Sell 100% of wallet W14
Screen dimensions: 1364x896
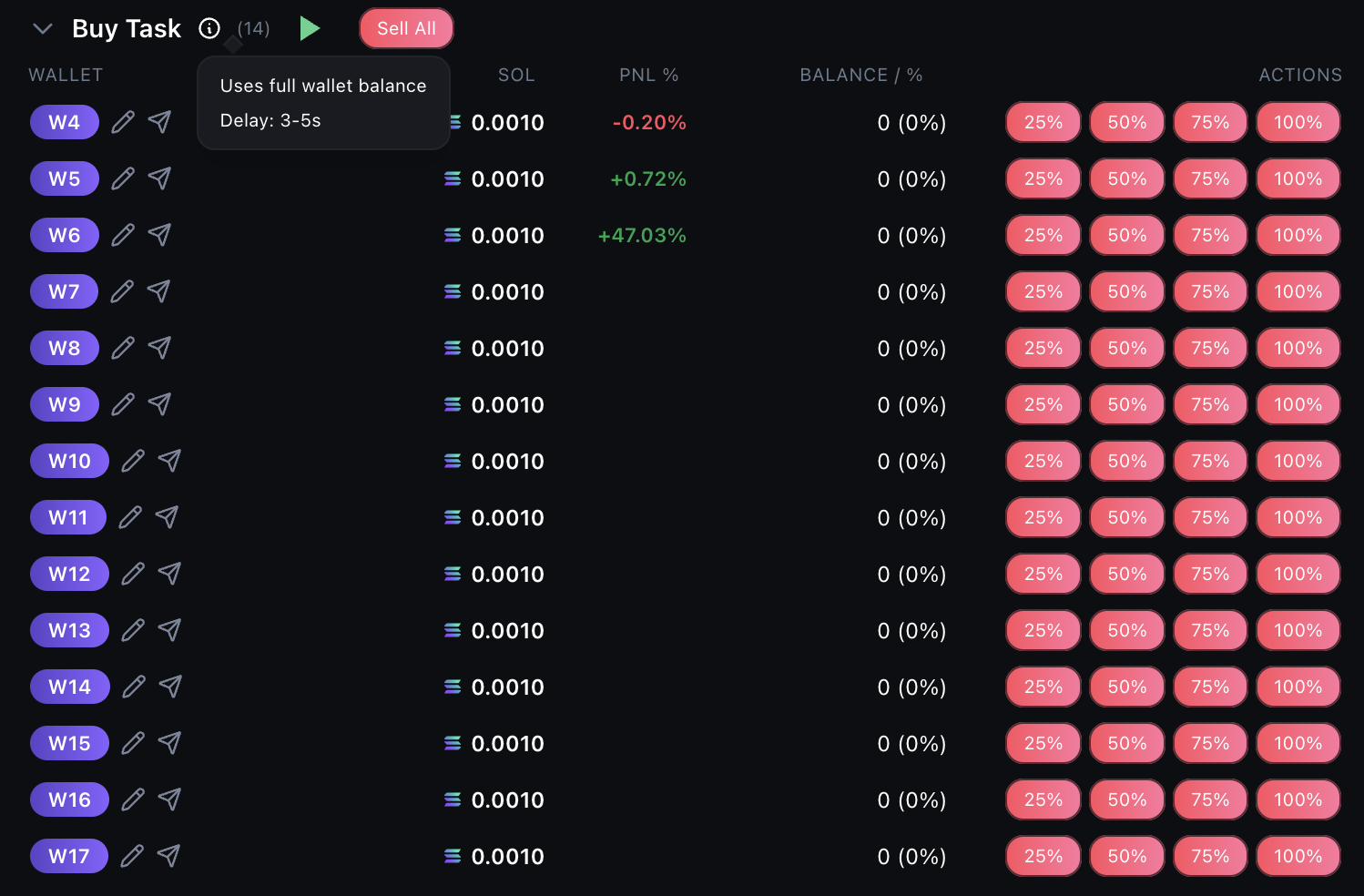click(1298, 687)
